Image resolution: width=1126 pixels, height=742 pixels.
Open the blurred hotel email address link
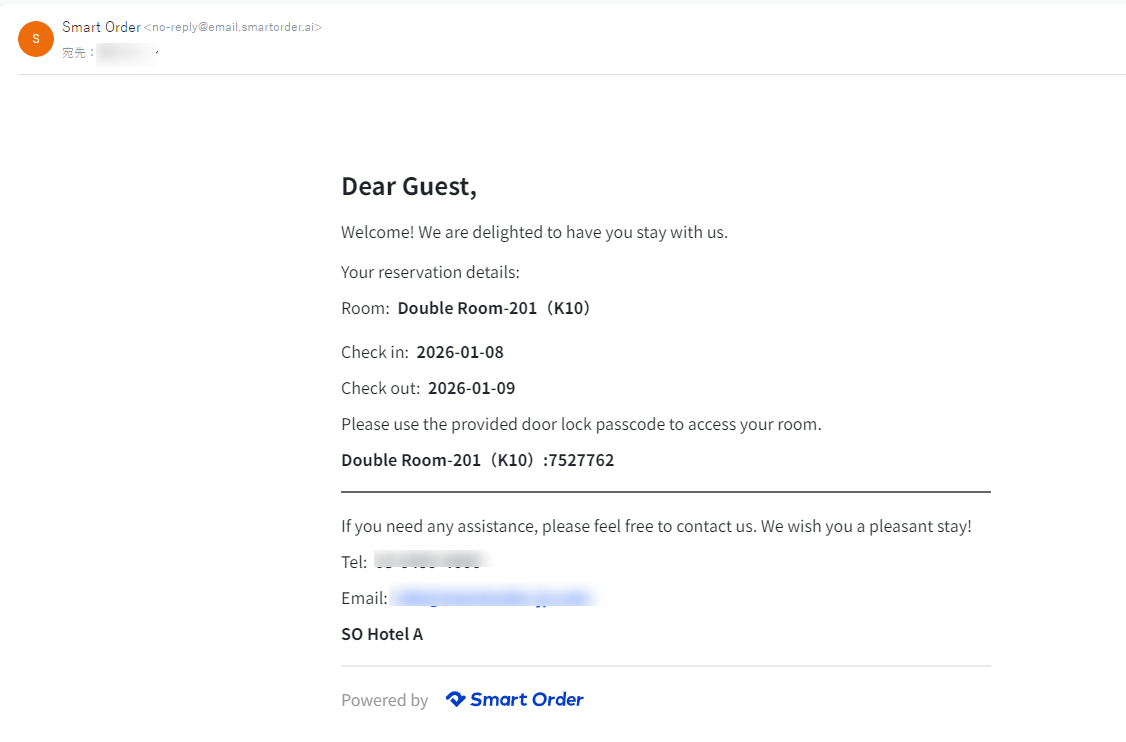tap(492, 598)
